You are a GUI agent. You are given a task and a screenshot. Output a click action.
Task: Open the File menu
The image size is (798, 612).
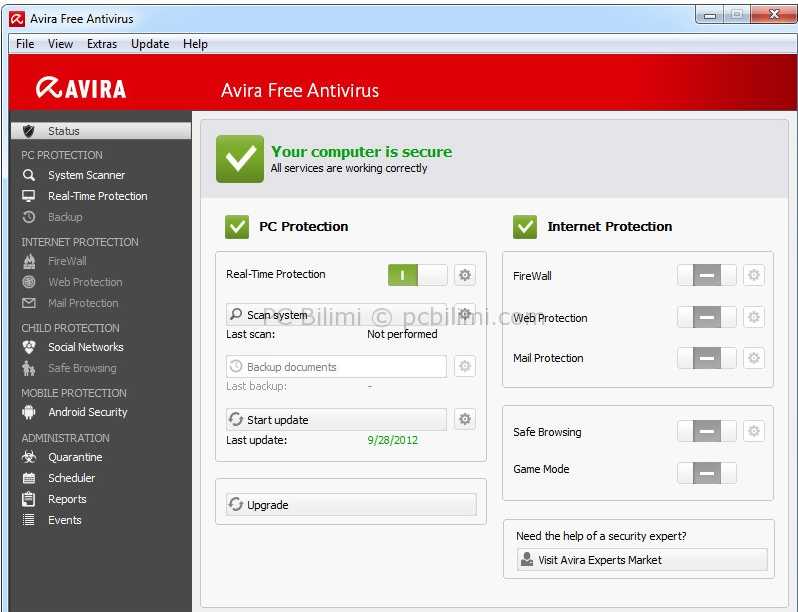point(25,44)
